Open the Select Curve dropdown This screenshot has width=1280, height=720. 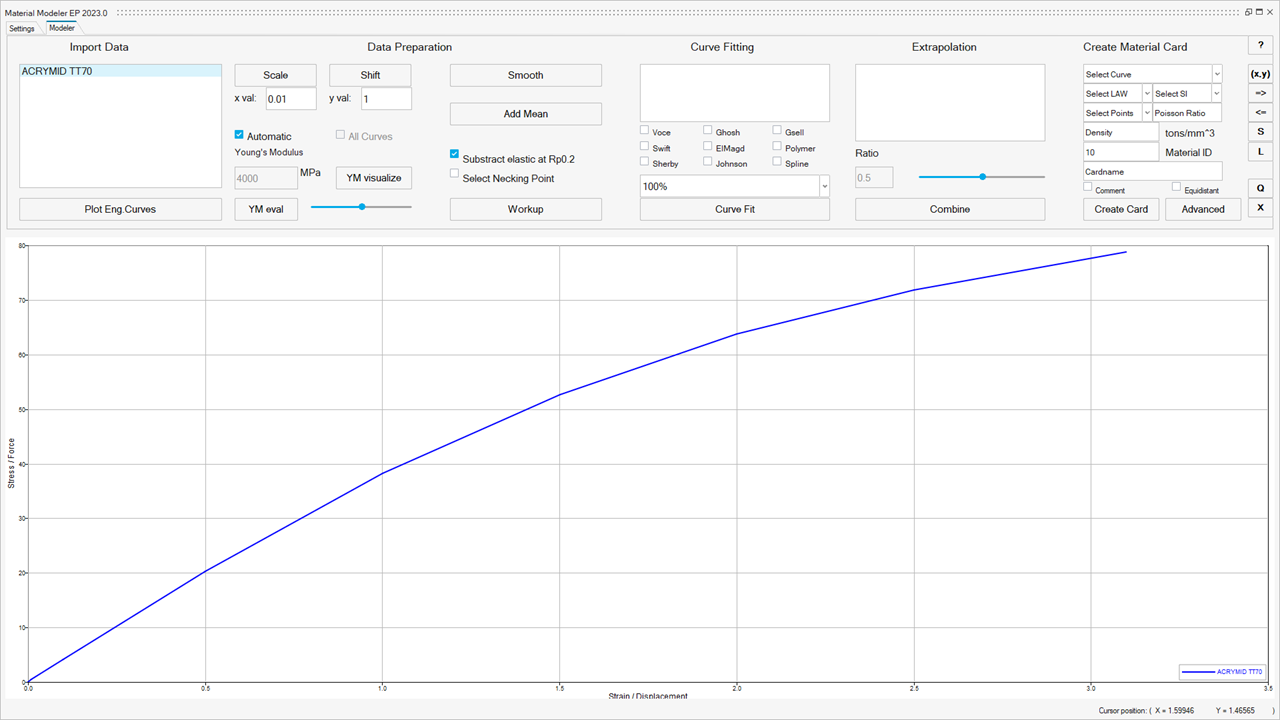click(x=1152, y=74)
